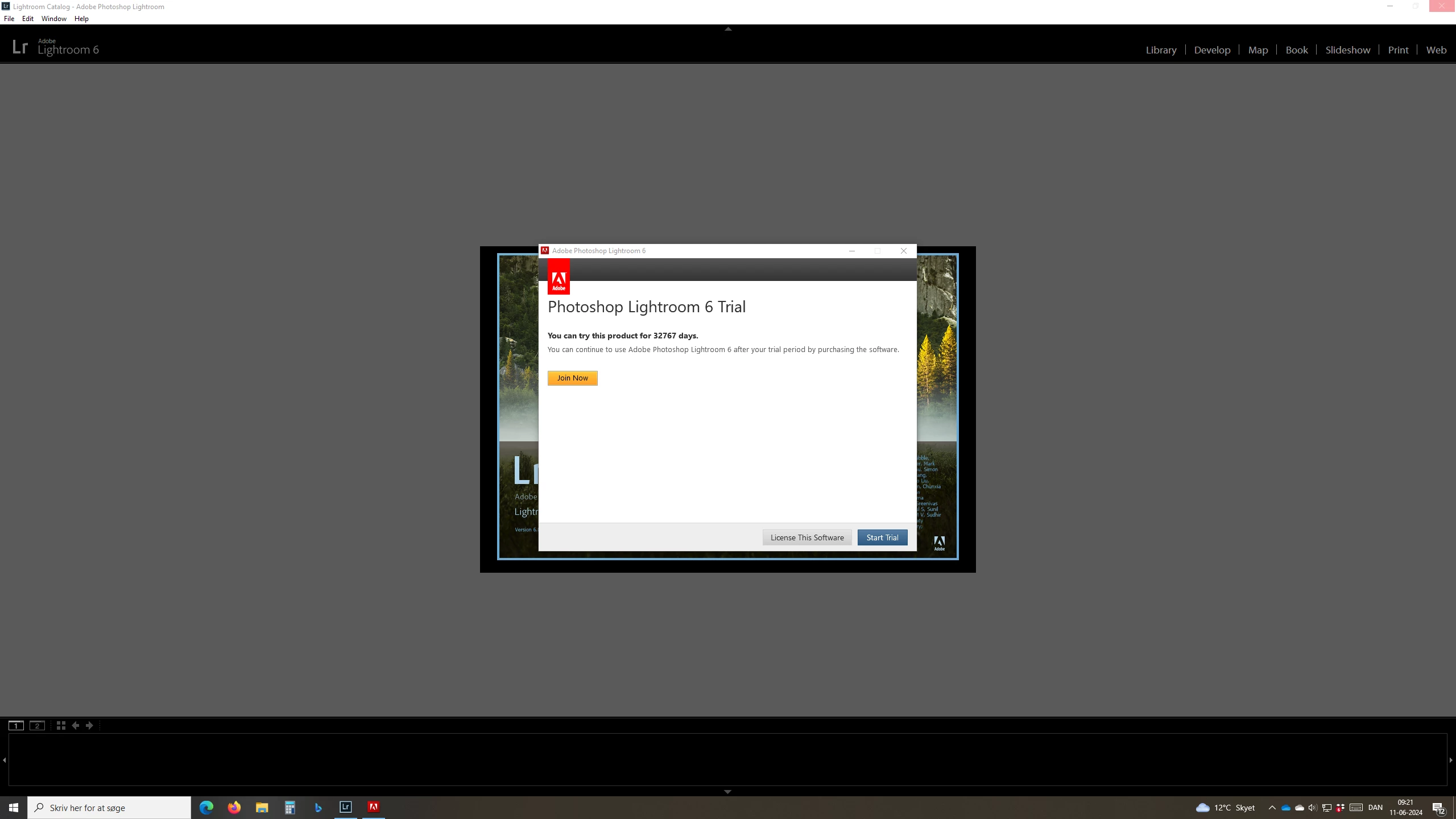Click the second window 2 display icon
Viewport: 1456px width, 819px height.
(x=37, y=725)
